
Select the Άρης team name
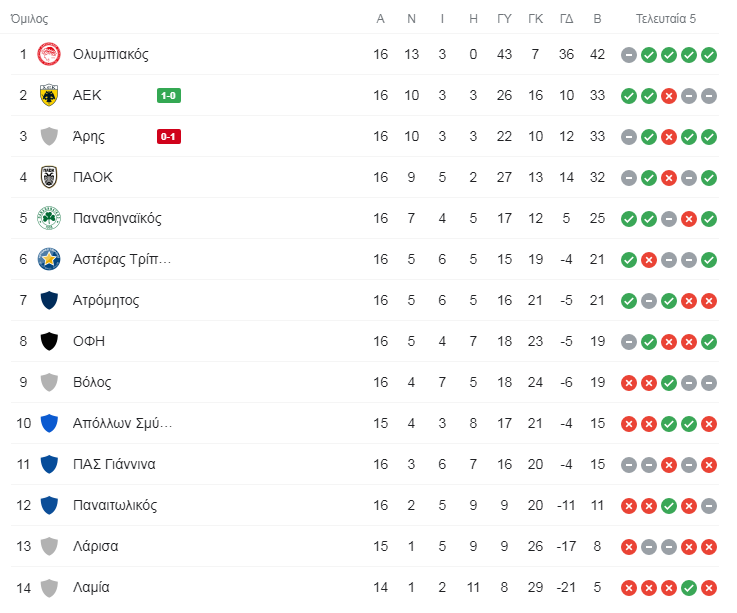pos(89,136)
